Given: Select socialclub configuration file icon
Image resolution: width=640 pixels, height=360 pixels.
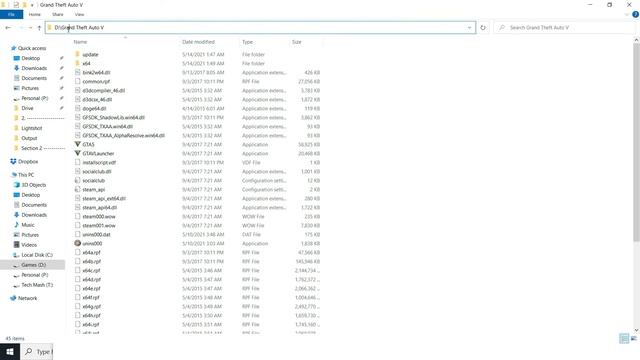Looking at the screenshot, I should point(78,180).
